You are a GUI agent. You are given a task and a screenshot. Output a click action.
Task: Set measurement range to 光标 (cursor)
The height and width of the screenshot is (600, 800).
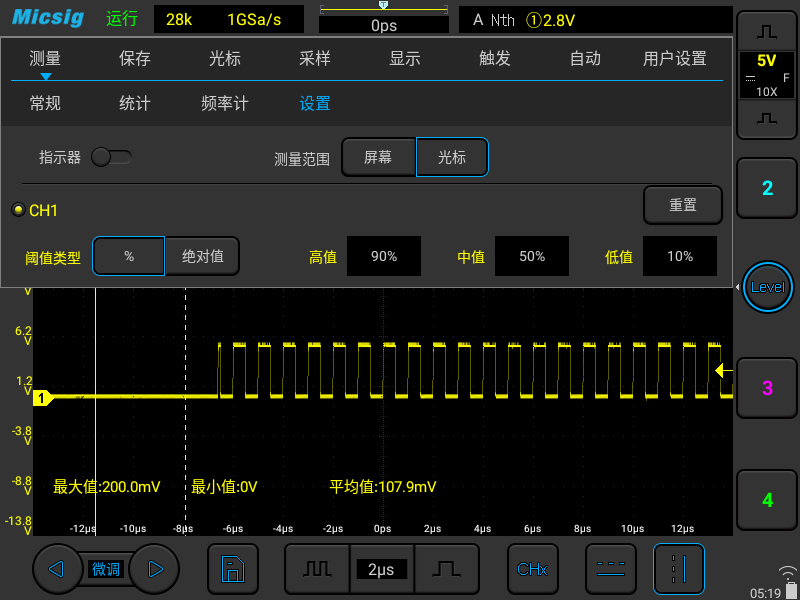pyautogui.click(x=452, y=157)
